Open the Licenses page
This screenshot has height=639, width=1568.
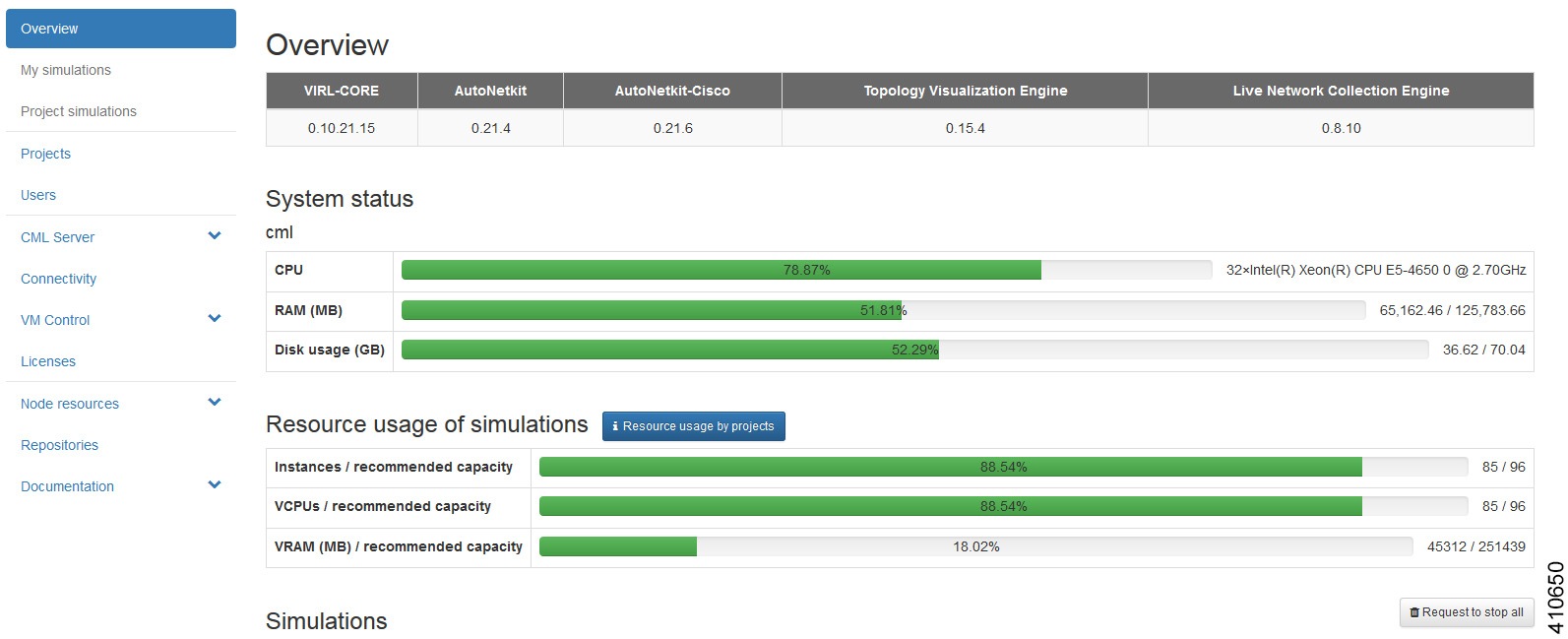point(48,361)
